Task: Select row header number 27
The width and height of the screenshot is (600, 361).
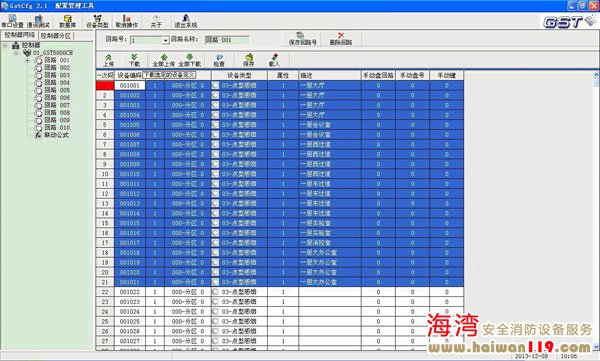Action: (x=105, y=341)
